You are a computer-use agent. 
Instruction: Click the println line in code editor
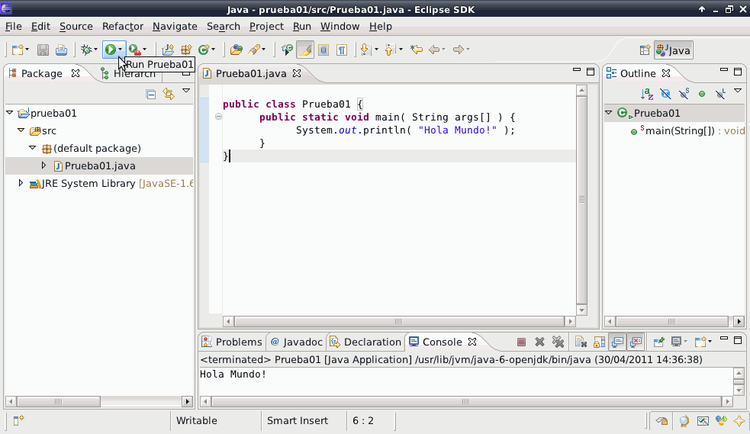coord(405,130)
